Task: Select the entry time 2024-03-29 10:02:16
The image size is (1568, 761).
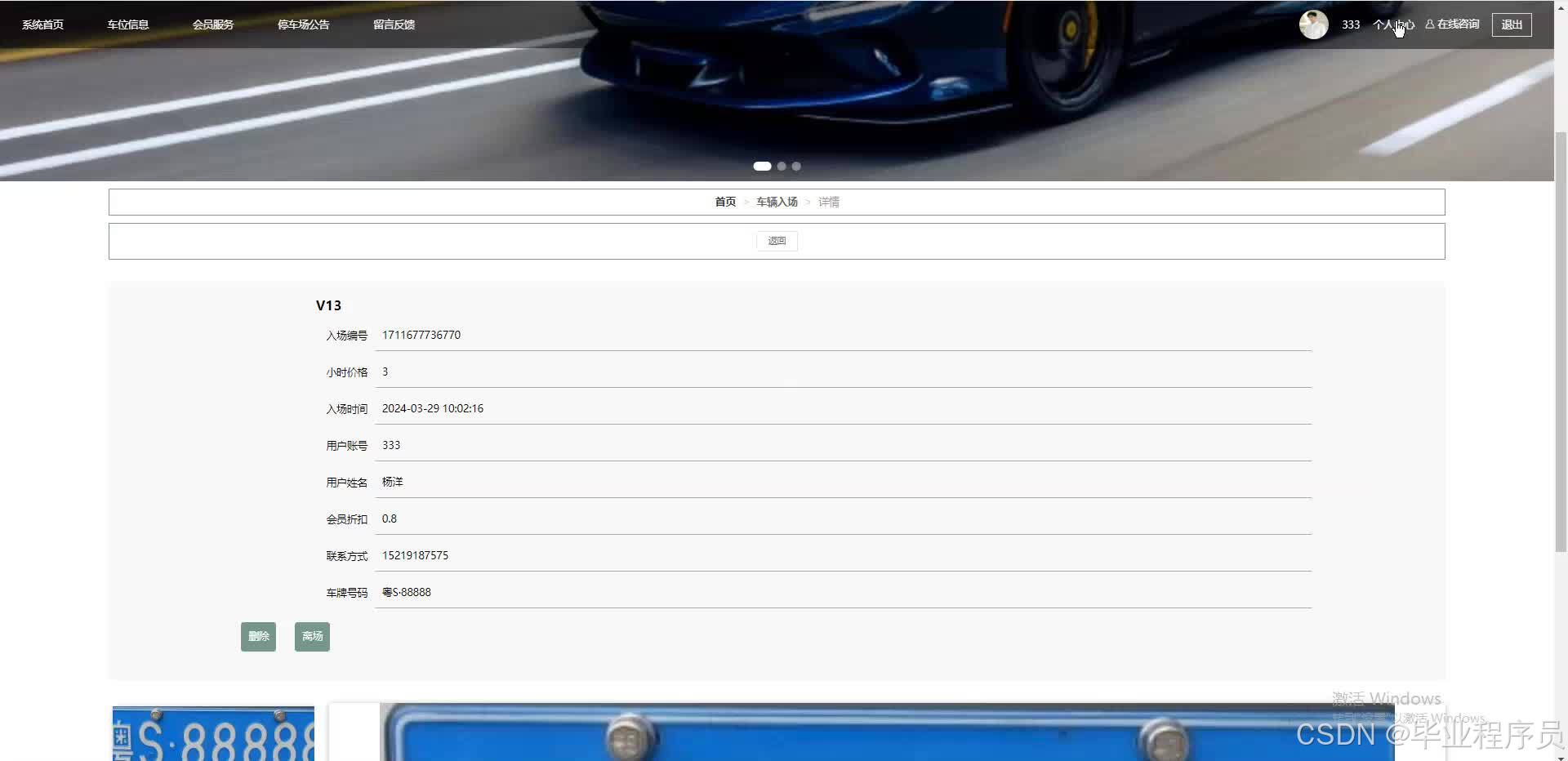Action: pos(433,408)
